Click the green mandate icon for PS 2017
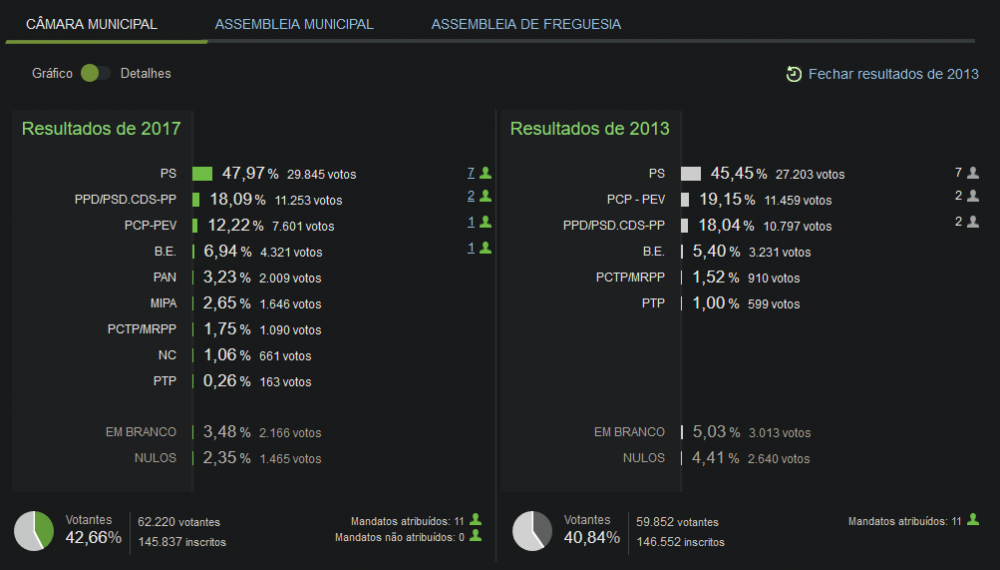This screenshot has width=1000, height=570. click(485, 172)
